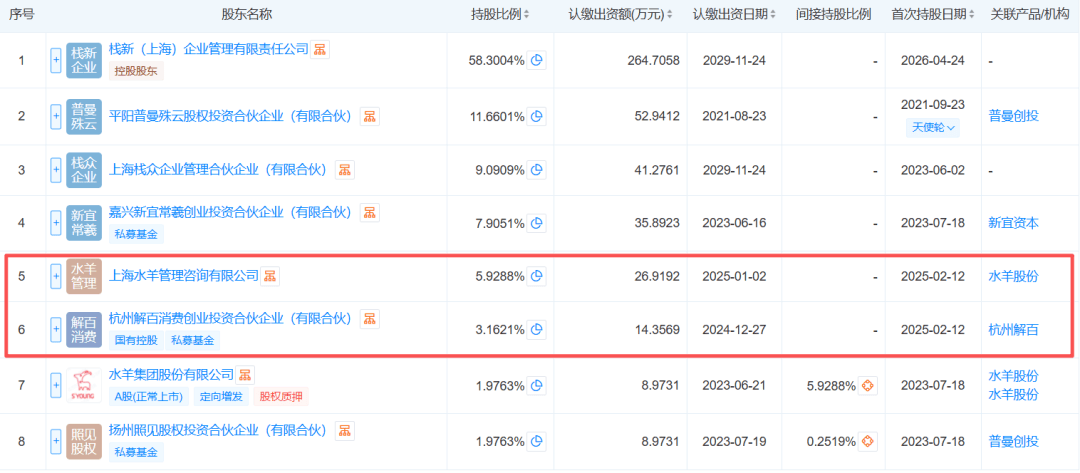Select the 2024-12-27 contribution date cell
The height and width of the screenshot is (473, 1080).
734,330
